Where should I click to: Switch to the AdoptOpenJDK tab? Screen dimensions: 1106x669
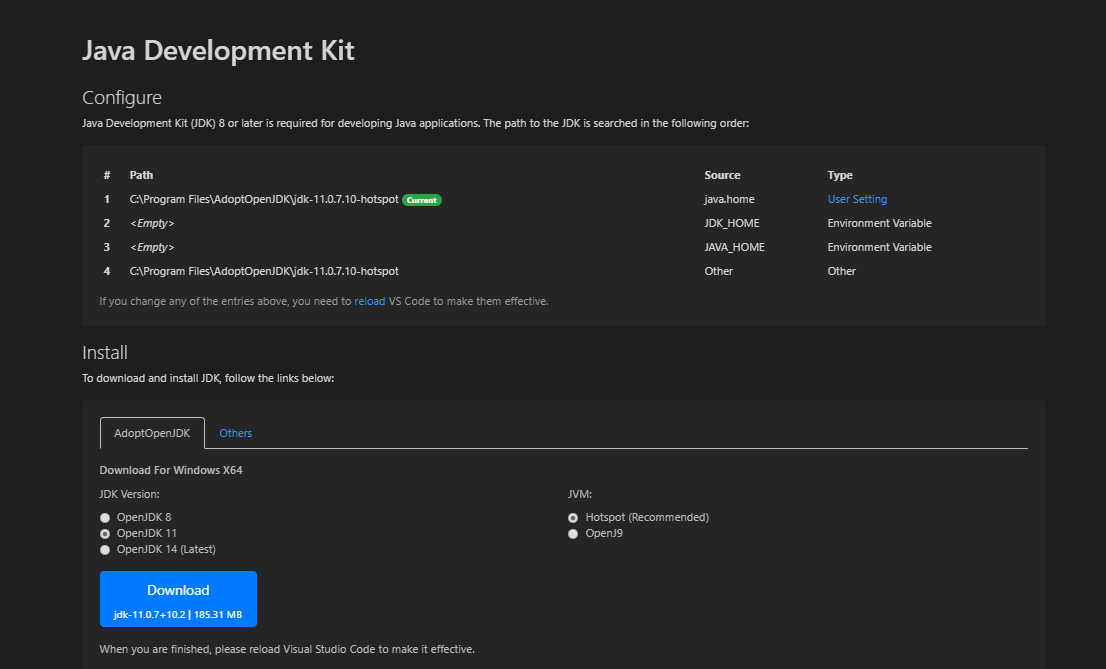coord(152,433)
